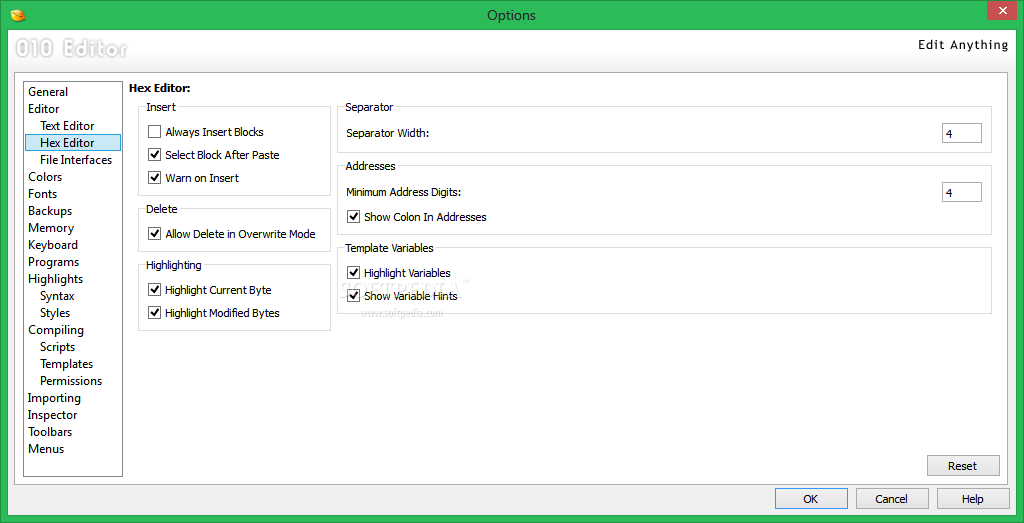This screenshot has height=523, width=1024.
Task: Open Help for options dialog
Action: (x=972, y=499)
